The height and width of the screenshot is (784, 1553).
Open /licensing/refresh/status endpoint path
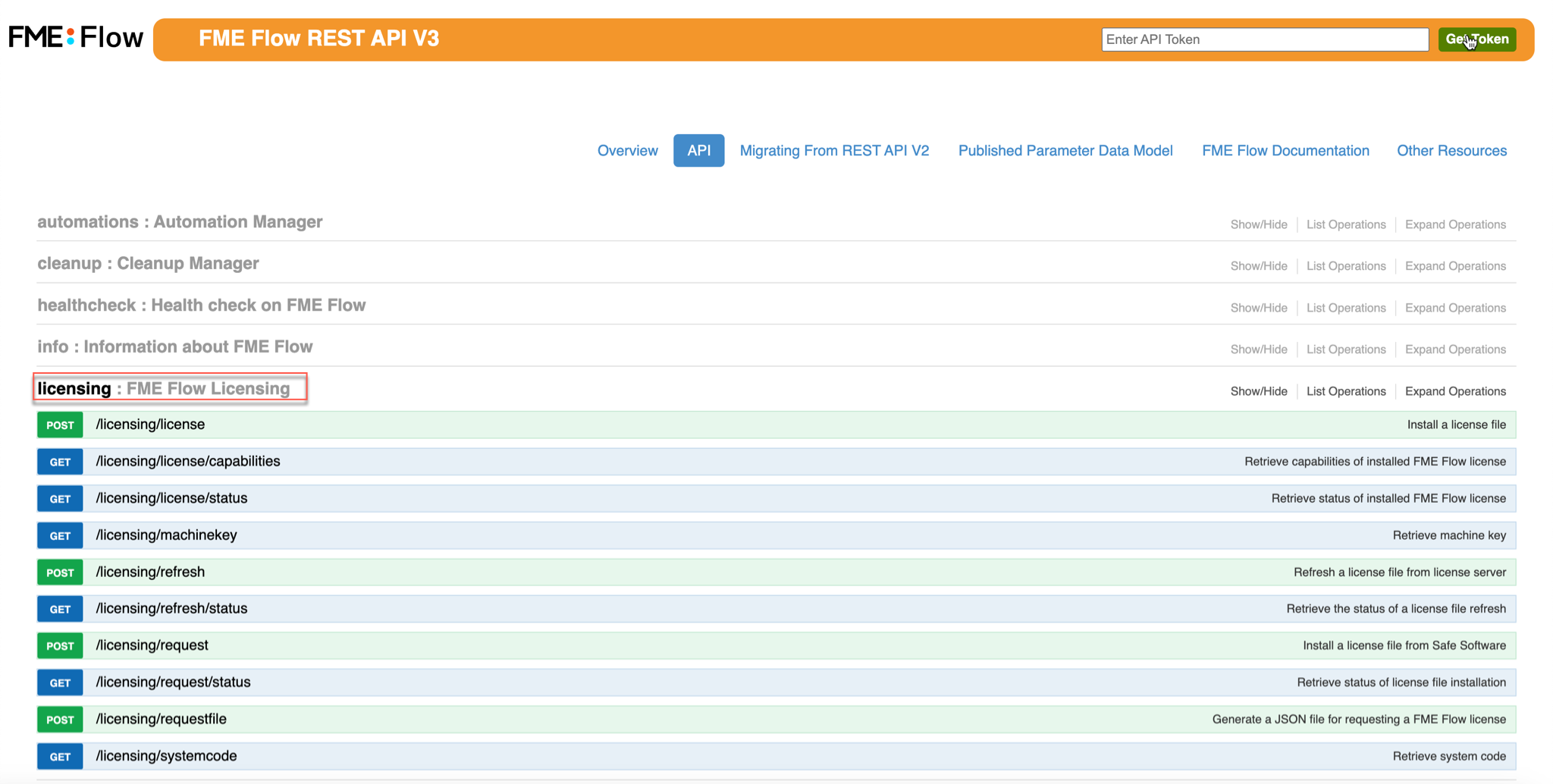tap(171, 609)
